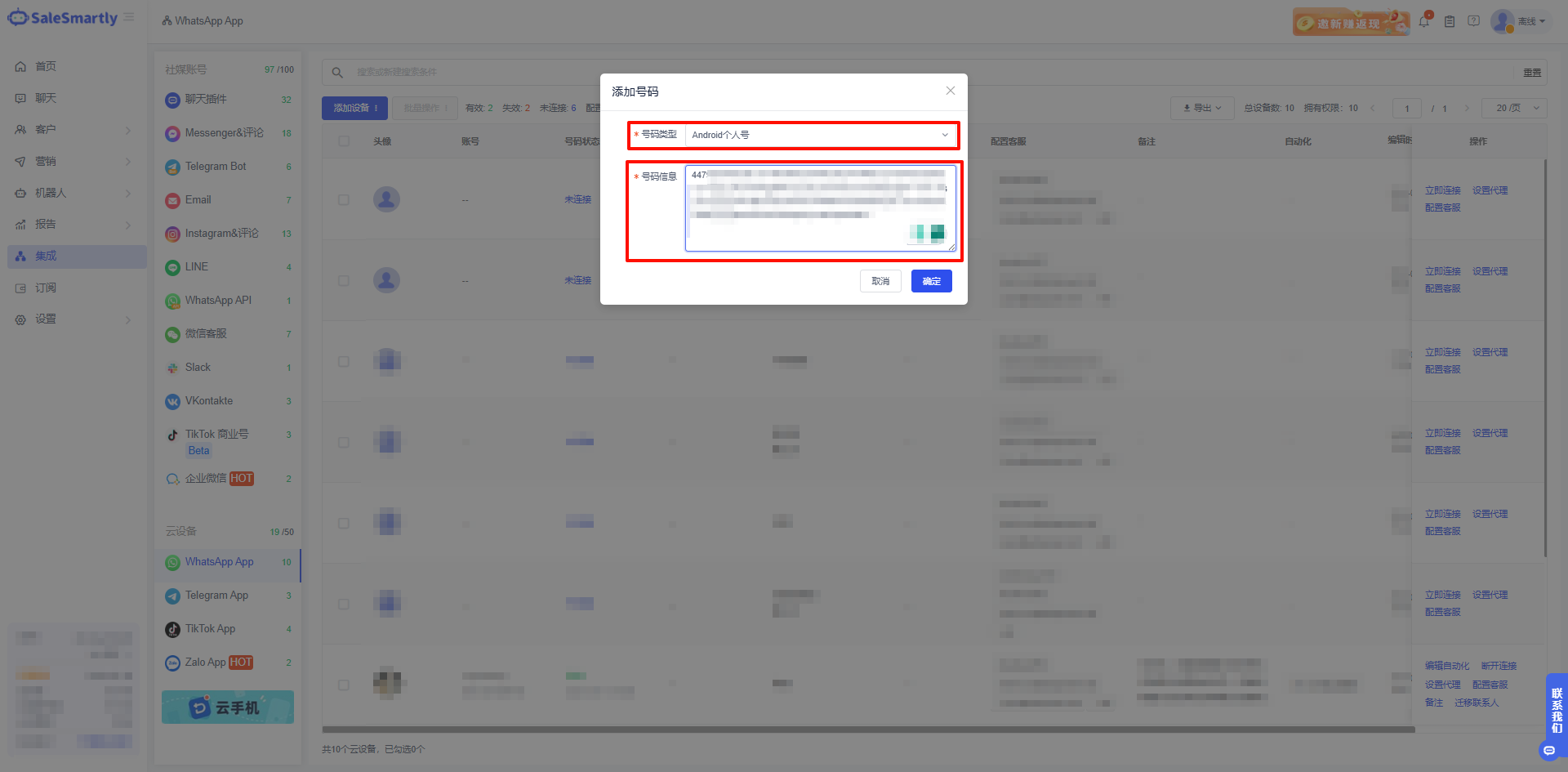Screen dimensions: 1568x772
Task: Open the help question-mark icon
Action: pos(1473,21)
